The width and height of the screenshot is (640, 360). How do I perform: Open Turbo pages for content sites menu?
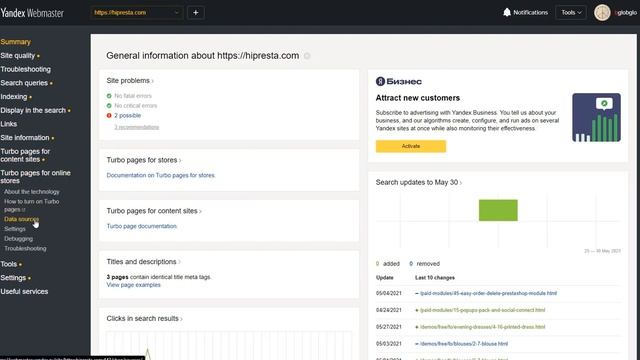[25, 155]
